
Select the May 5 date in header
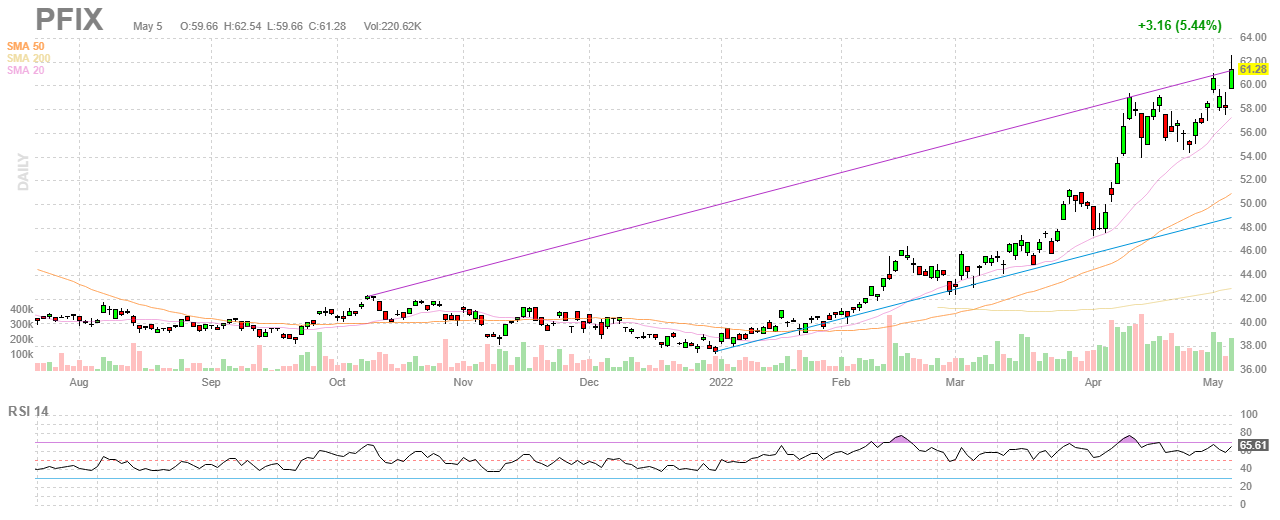pyautogui.click(x=147, y=25)
